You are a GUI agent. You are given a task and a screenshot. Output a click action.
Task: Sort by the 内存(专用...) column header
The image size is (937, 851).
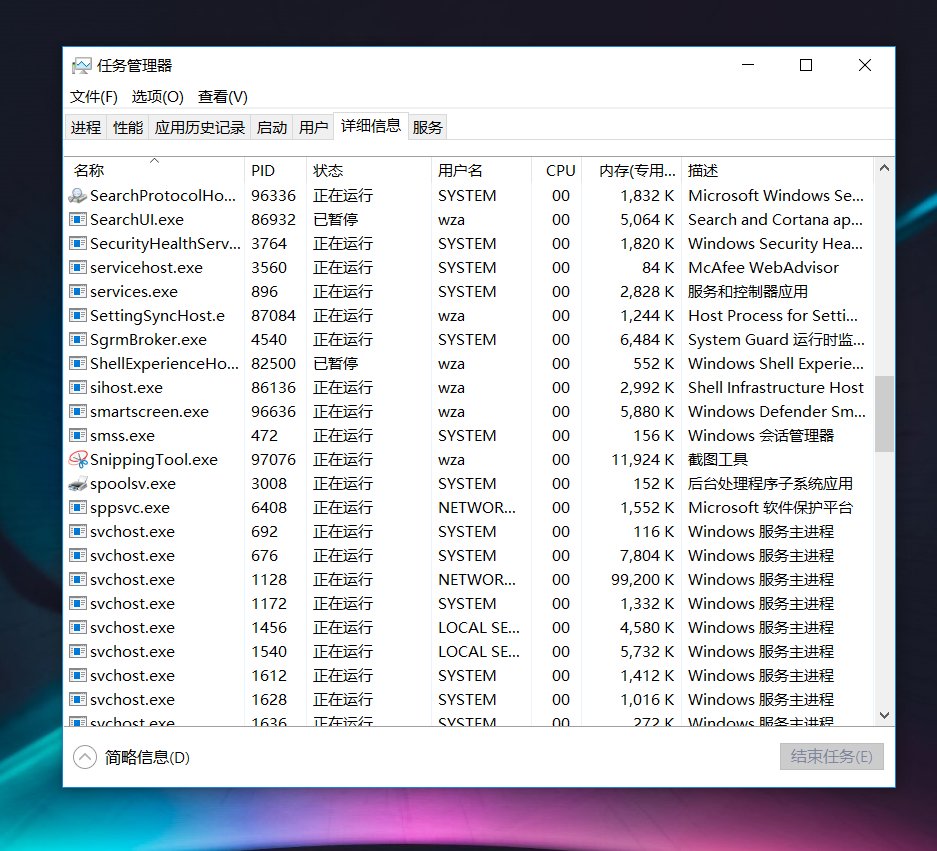click(x=632, y=170)
